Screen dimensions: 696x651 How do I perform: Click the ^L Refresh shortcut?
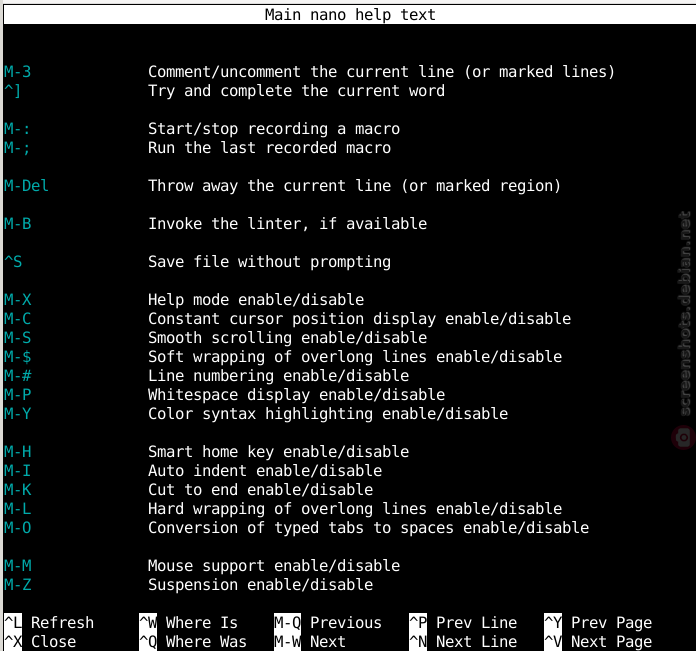pos(49,623)
